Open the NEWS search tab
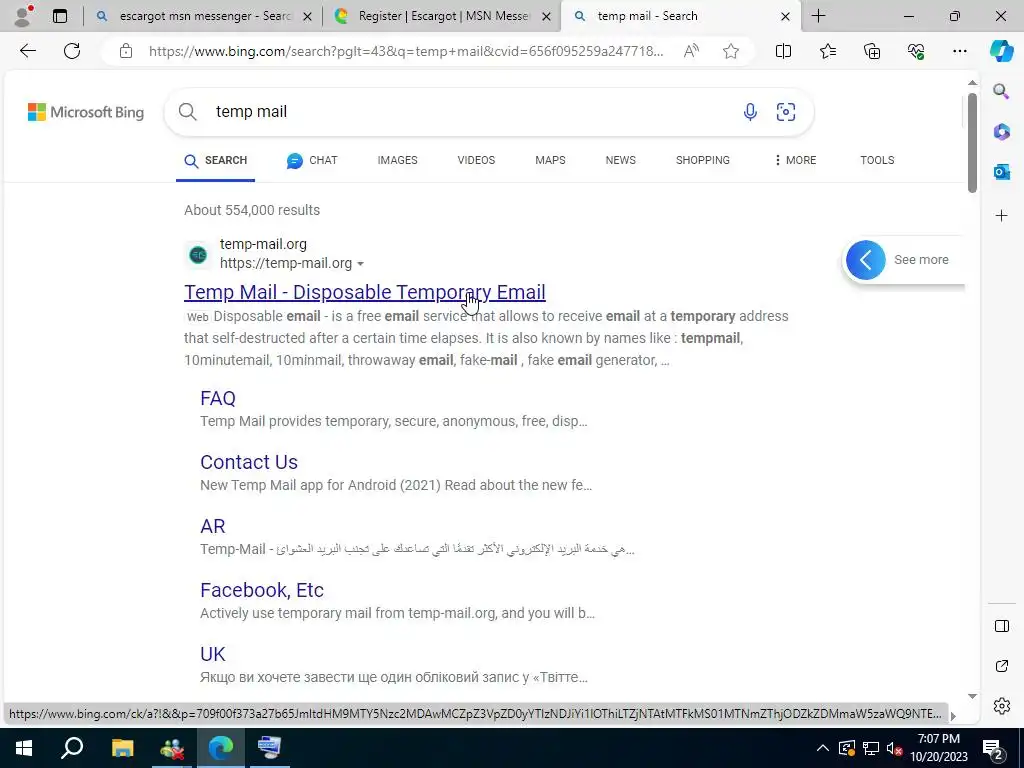The height and width of the screenshot is (768, 1024). tap(620, 160)
